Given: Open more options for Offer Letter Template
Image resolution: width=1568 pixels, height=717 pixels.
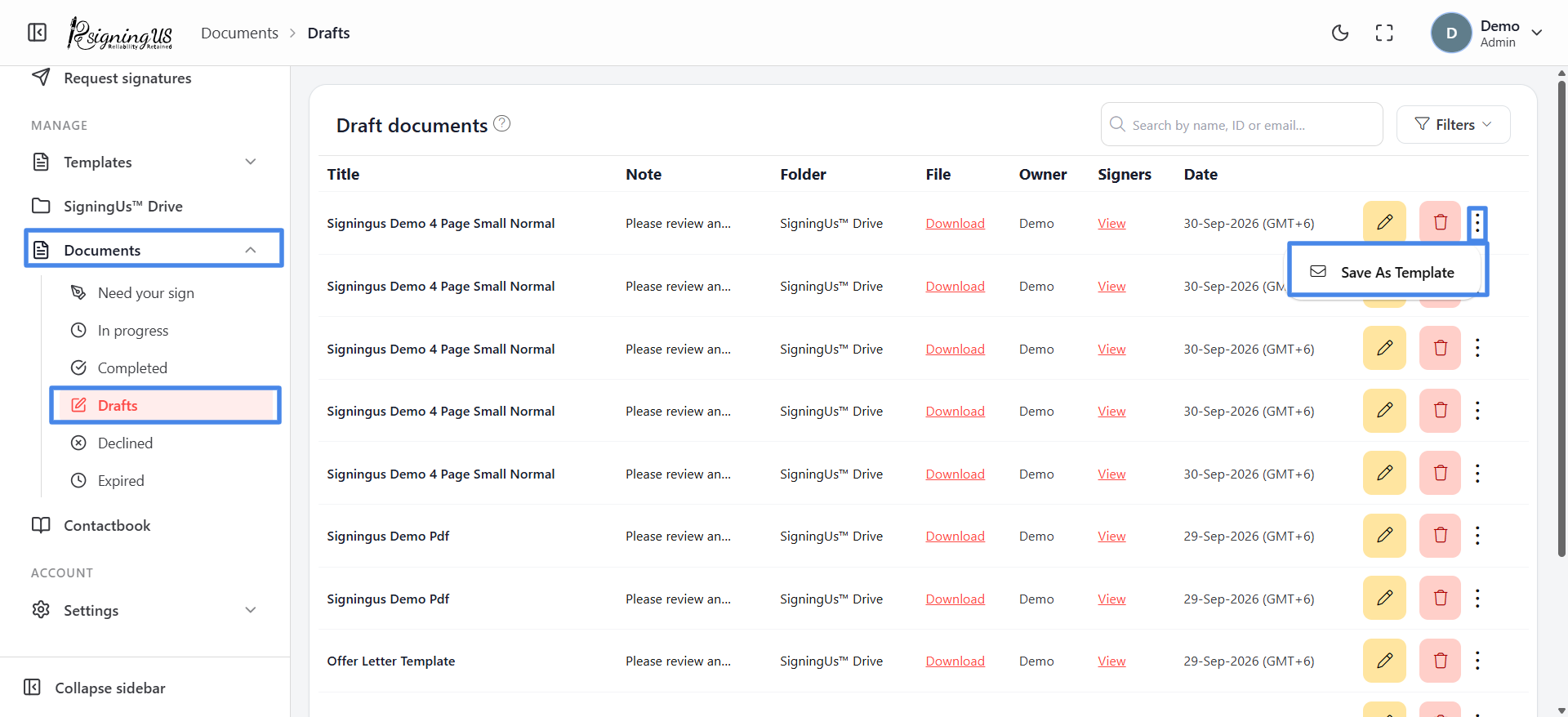Looking at the screenshot, I should pyautogui.click(x=1477, y=661).
